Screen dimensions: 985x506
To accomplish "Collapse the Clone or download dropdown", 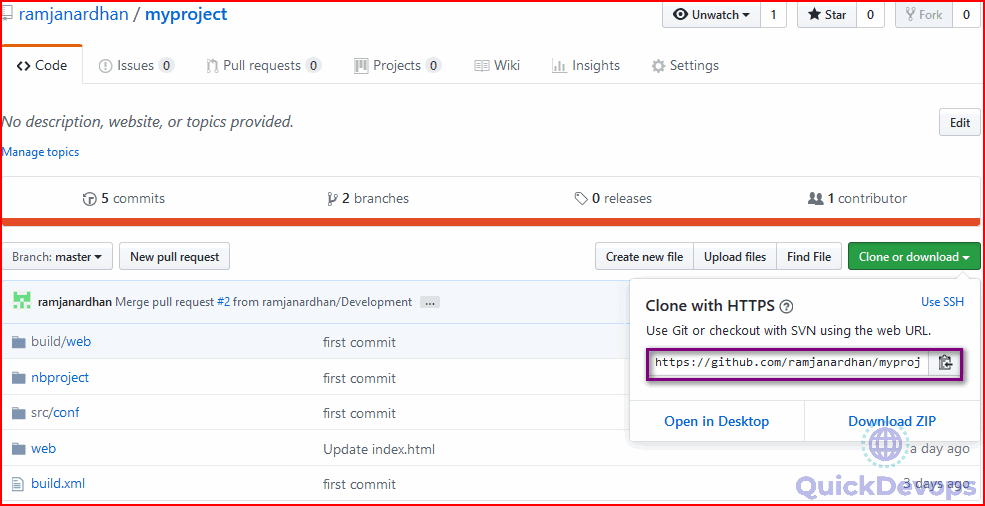I will pos(913,257).
